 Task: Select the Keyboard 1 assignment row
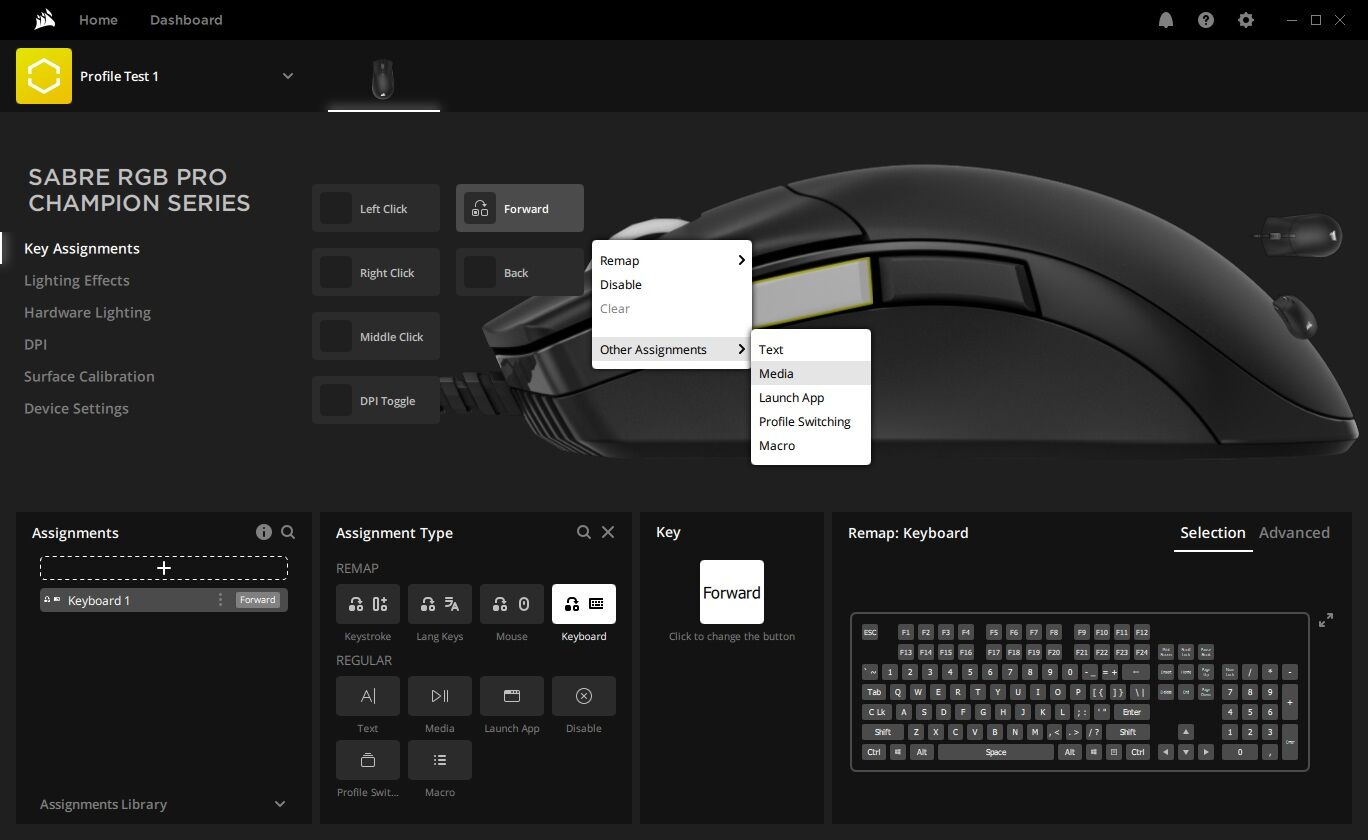click(164, 600)
